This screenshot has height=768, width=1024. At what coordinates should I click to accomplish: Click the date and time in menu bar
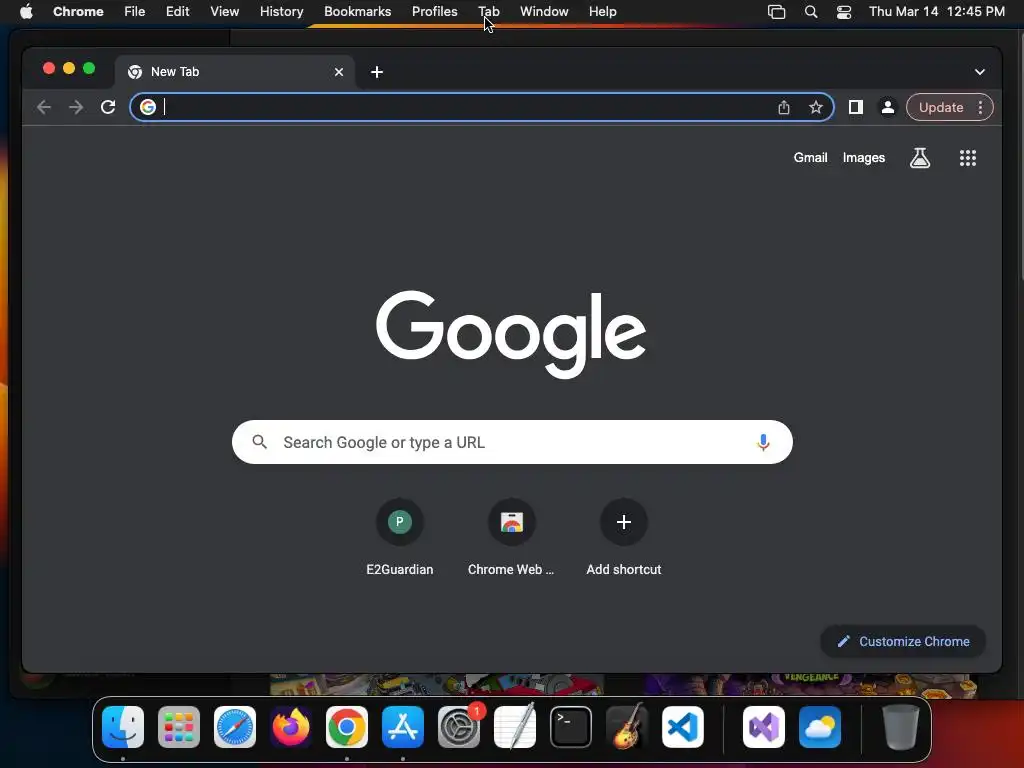(x=936, y=12)
